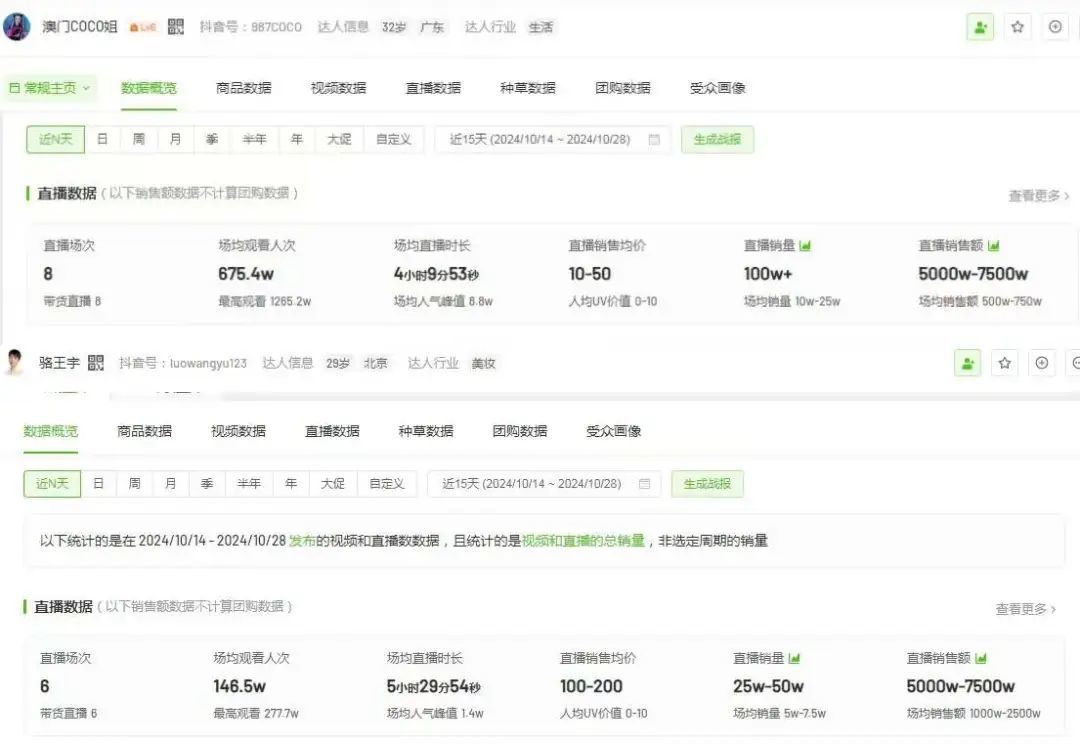Click 查看更多 link in bottom 直播数据
Screen dimensions: 1080x744
click(x=1025, y=609)
